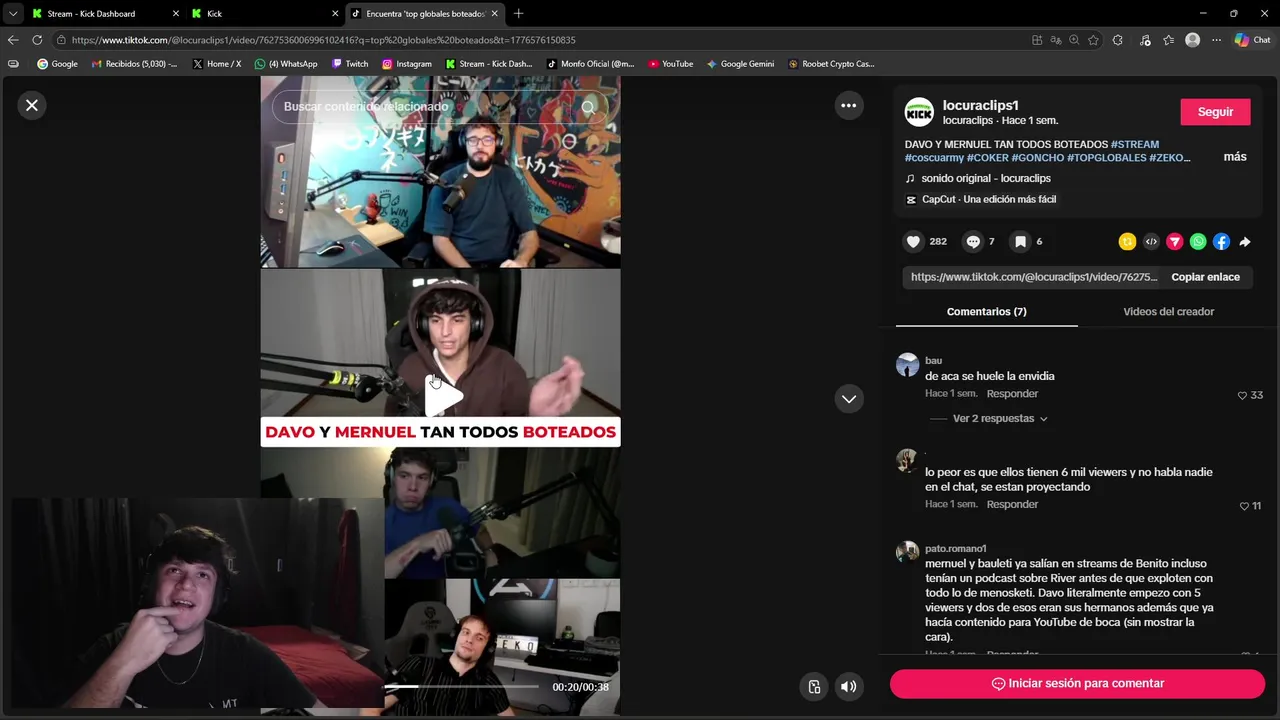
Task: Open the browser settings and more menu
Action: pyautogui.click(x=1216, y=40)
